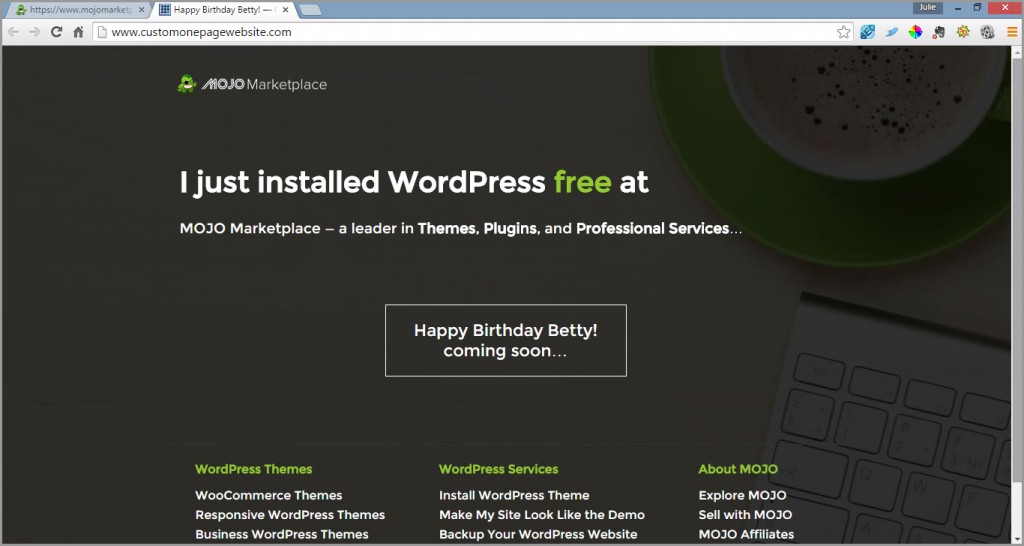Screen dimensions: 1024x546
Task: Click Professional Services in the tagline
Action: tap(652, 229)
